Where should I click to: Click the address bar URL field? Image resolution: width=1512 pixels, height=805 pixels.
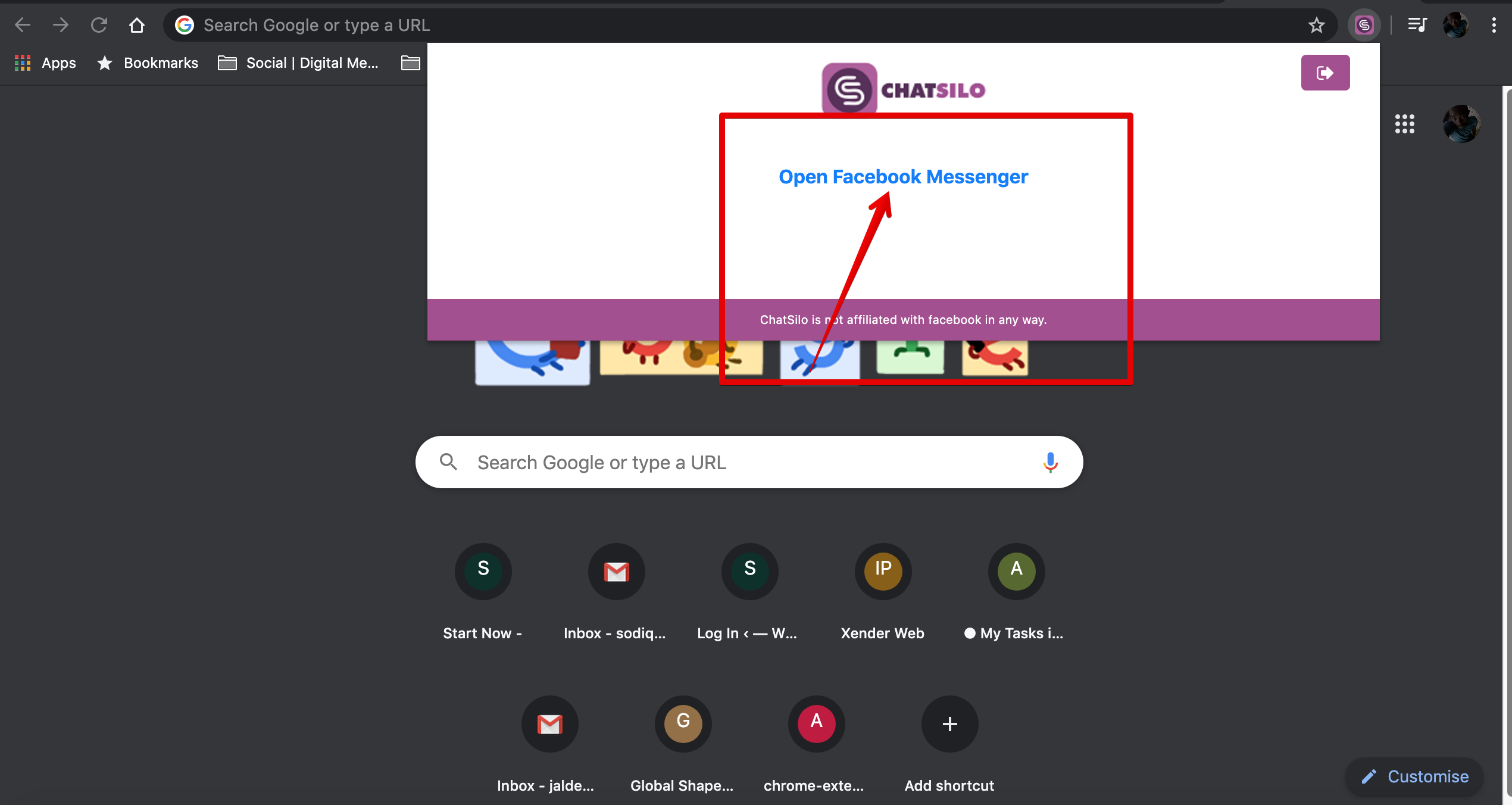714,25
